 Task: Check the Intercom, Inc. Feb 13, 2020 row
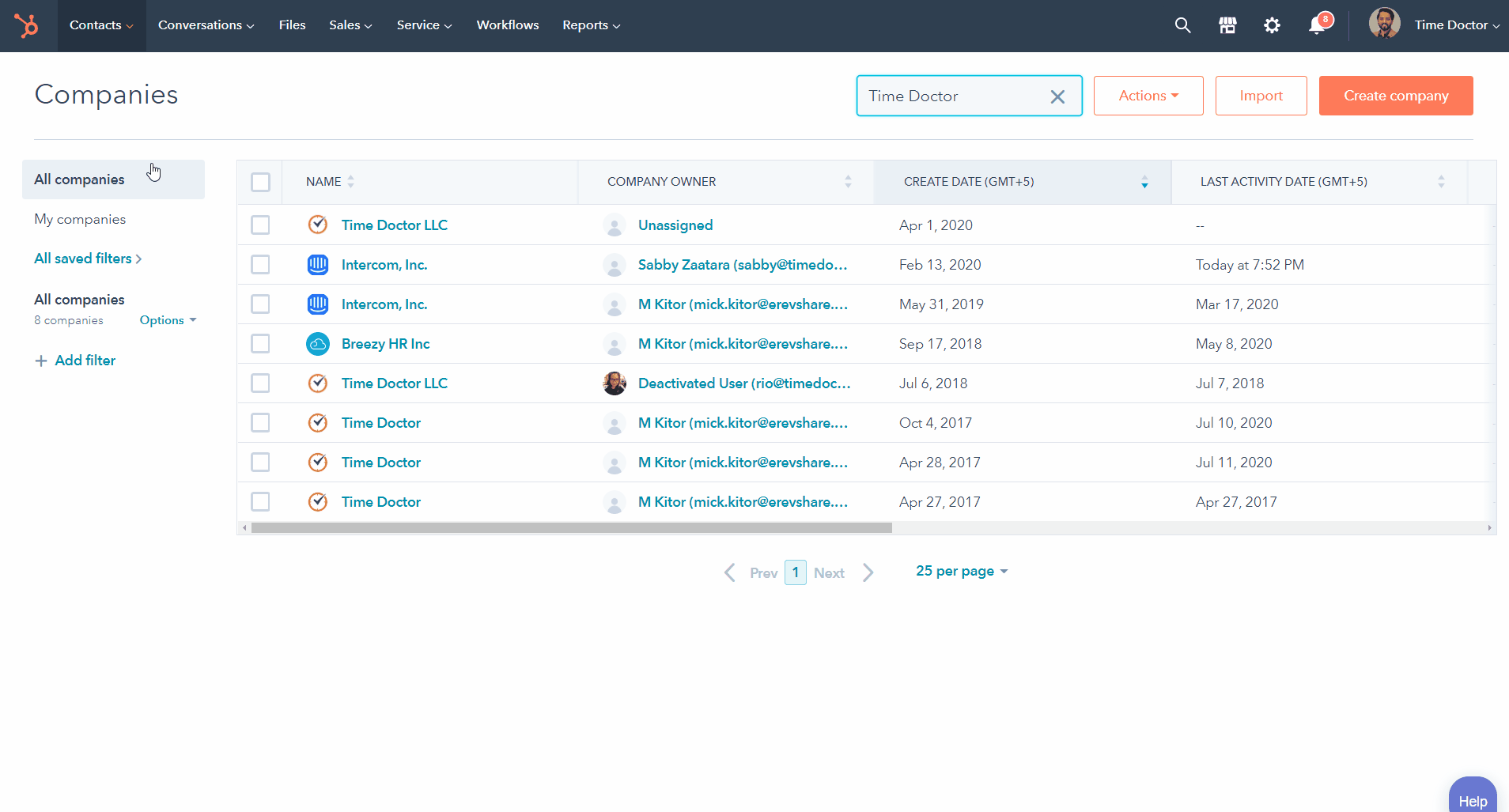[260, 264]
